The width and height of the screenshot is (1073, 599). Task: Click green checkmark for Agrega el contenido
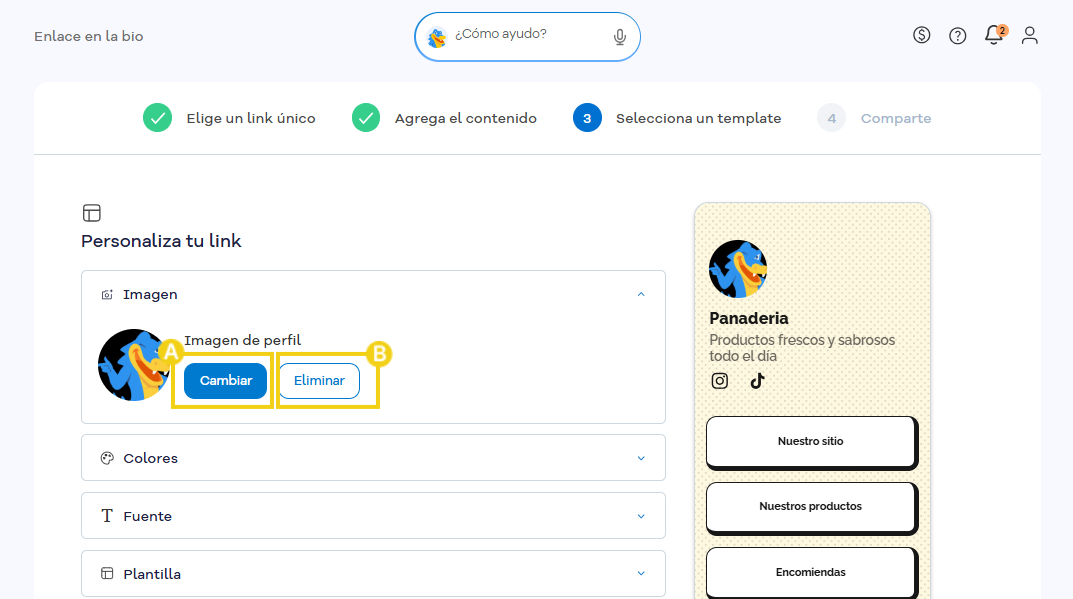pos(366,118)
